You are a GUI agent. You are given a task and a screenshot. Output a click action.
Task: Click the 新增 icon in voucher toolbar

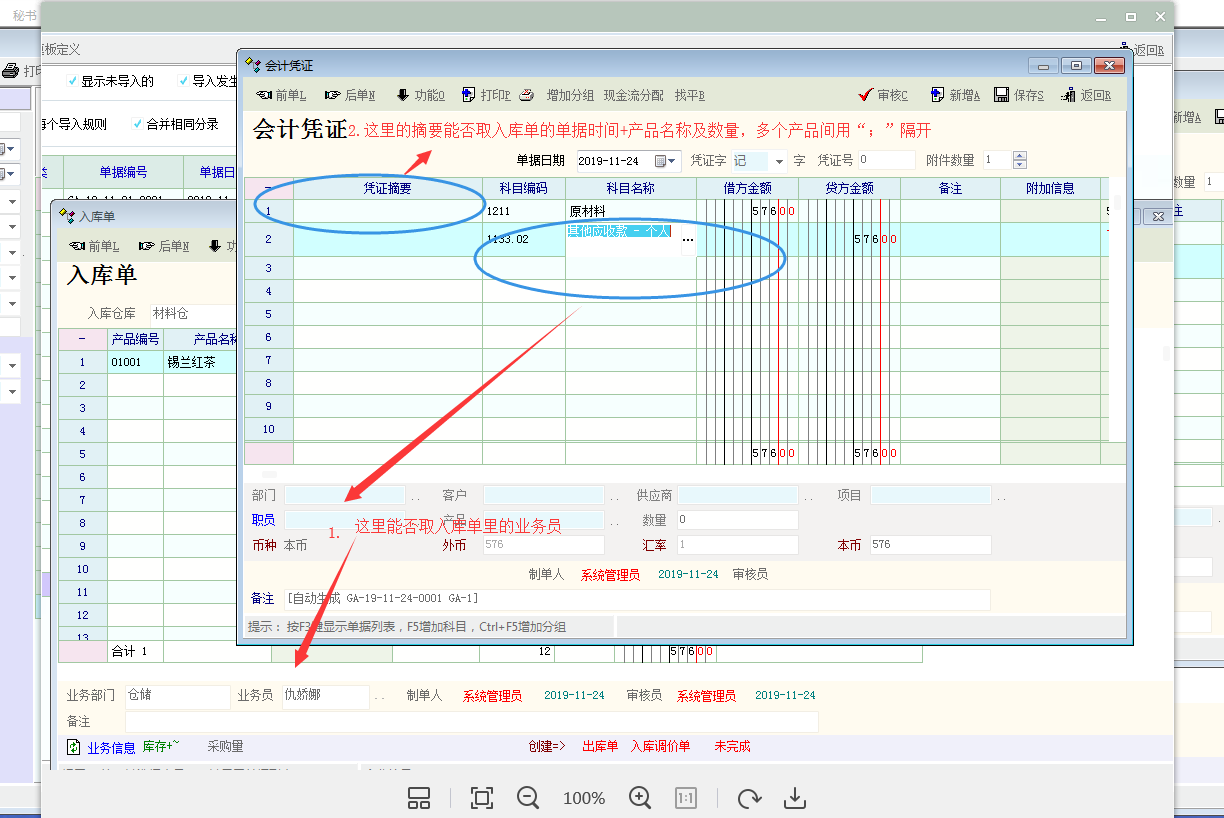point(937,95)
